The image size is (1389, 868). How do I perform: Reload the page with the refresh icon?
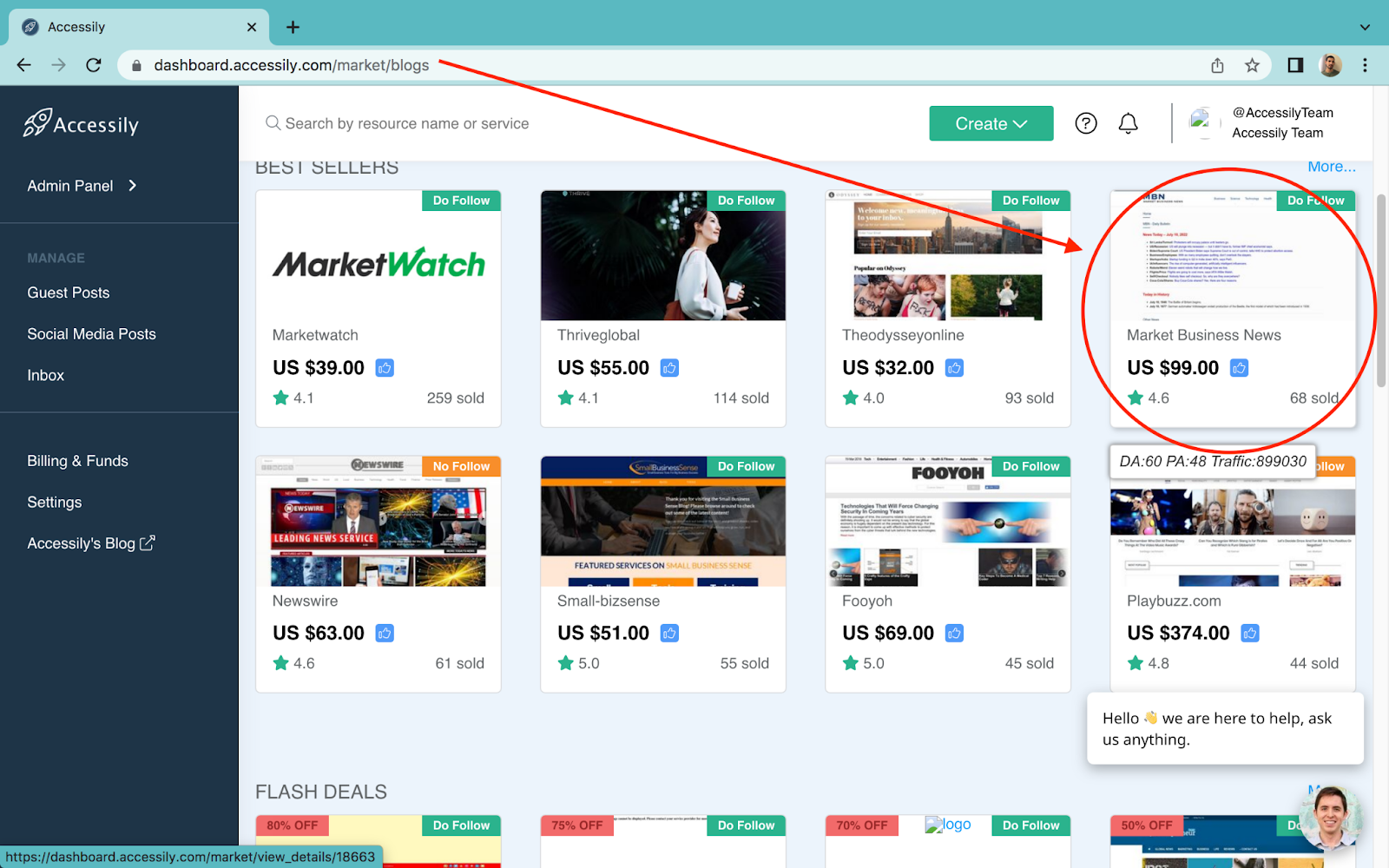tap(94, 65)
